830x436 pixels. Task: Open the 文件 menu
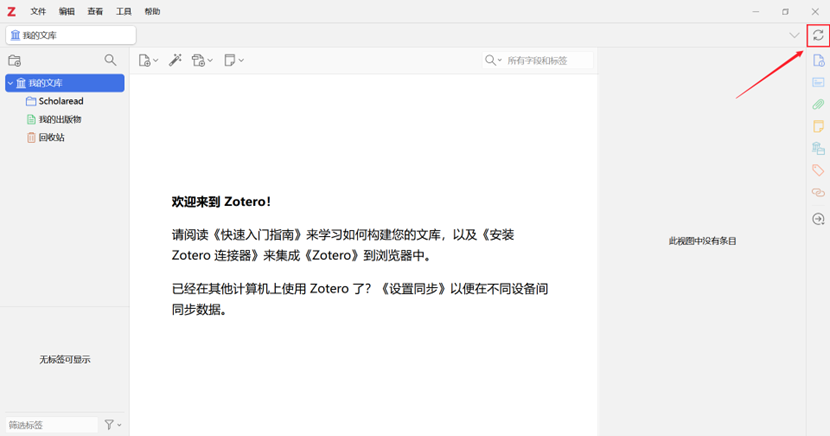38,12
